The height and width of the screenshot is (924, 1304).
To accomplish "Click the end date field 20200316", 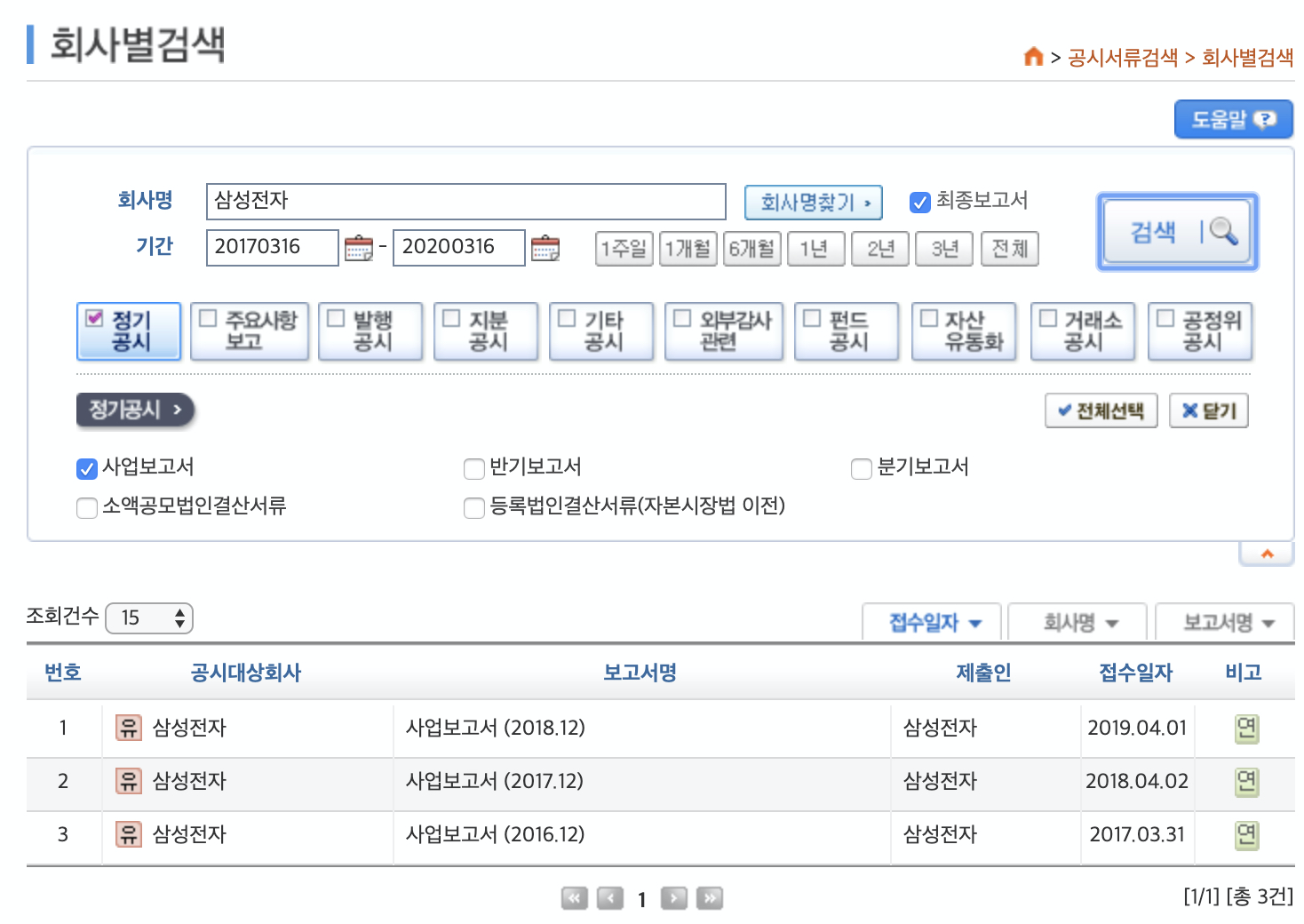I will point(459,247).
